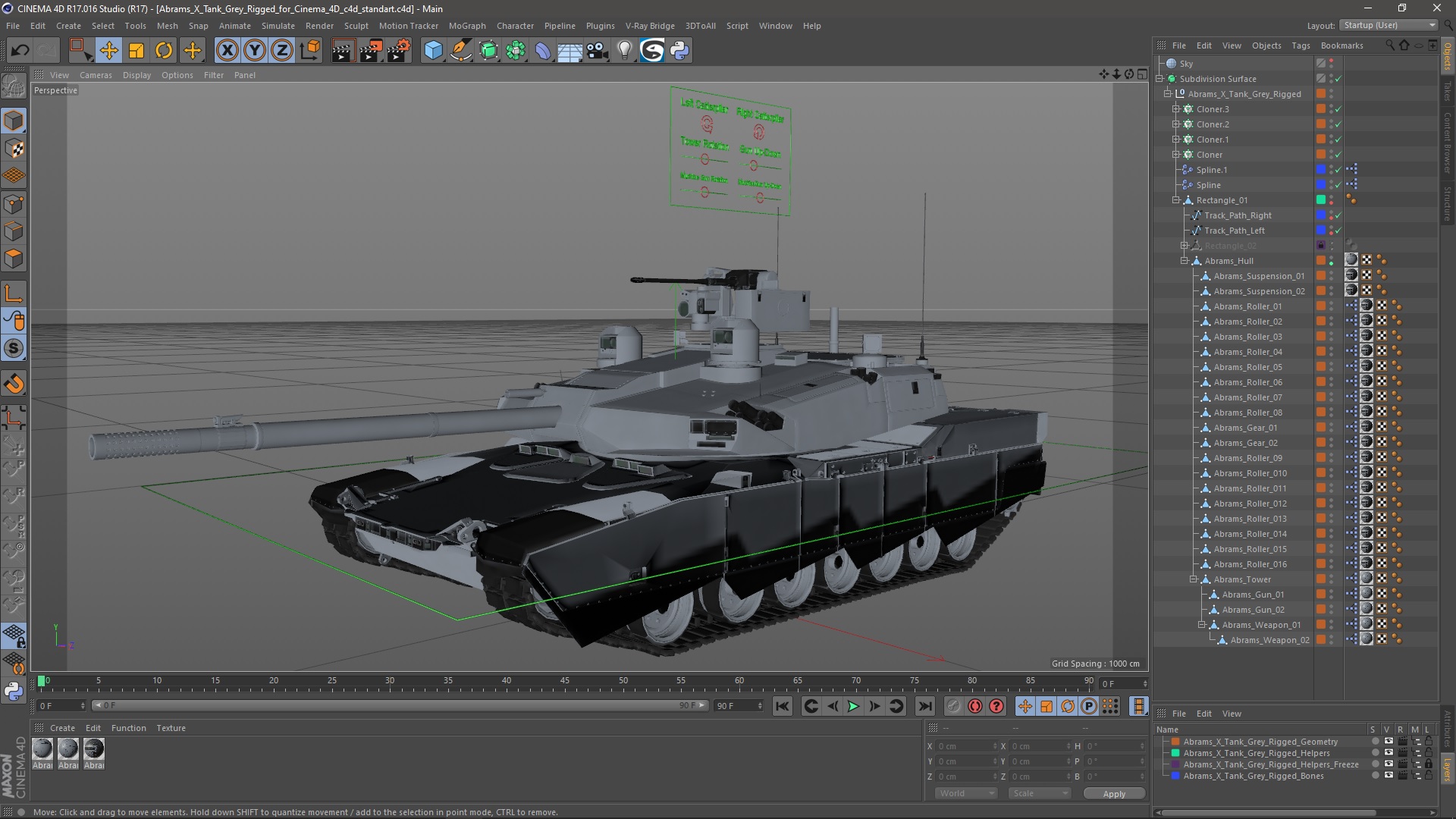Screen dimensions: 1456x819
Task: Click the orange layer swatch for Abrams_Tower
Action: pyautogui.click(x=1320, y=579)
